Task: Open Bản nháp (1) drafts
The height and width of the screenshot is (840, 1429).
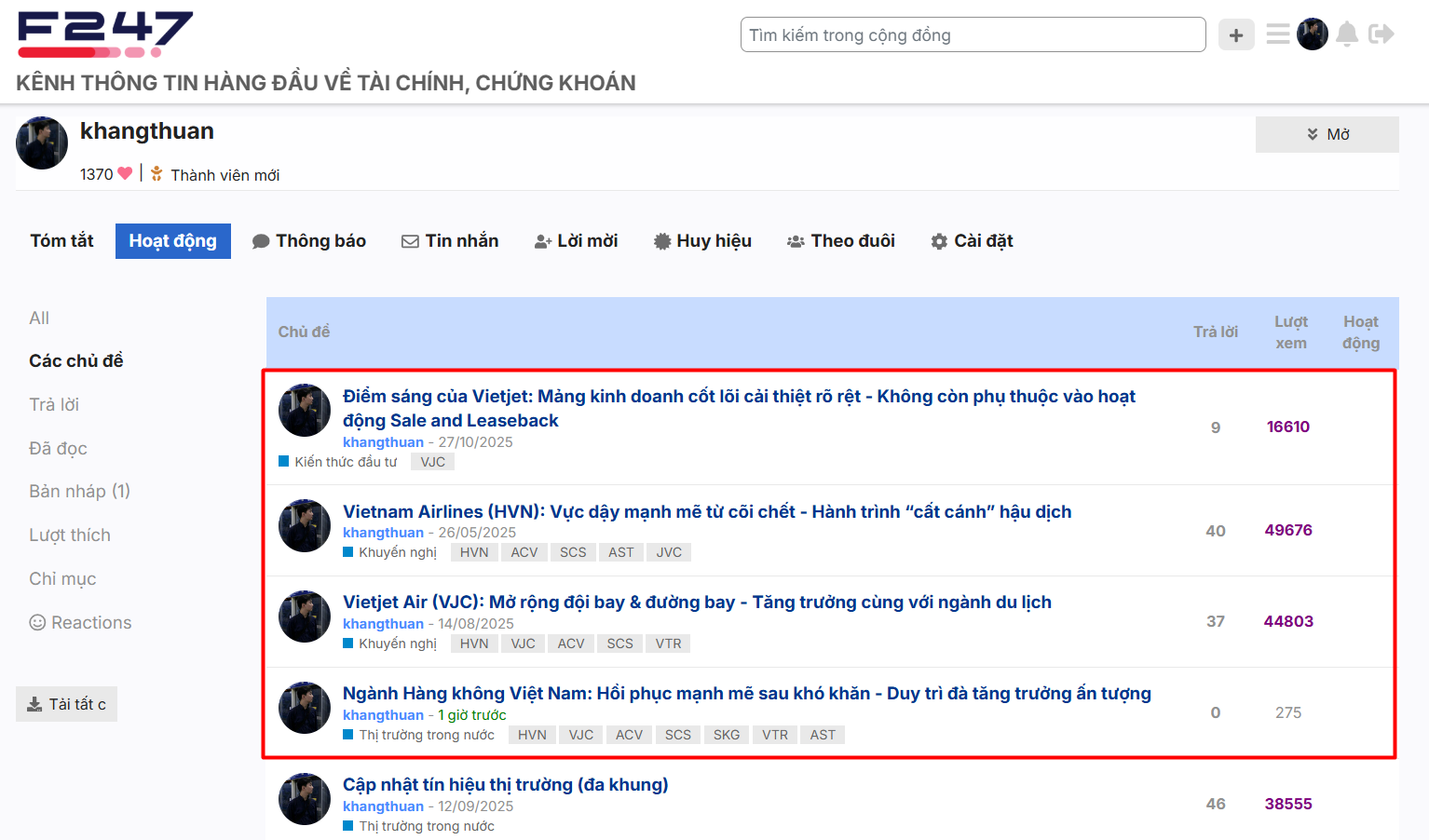Action: coord(79,492)
